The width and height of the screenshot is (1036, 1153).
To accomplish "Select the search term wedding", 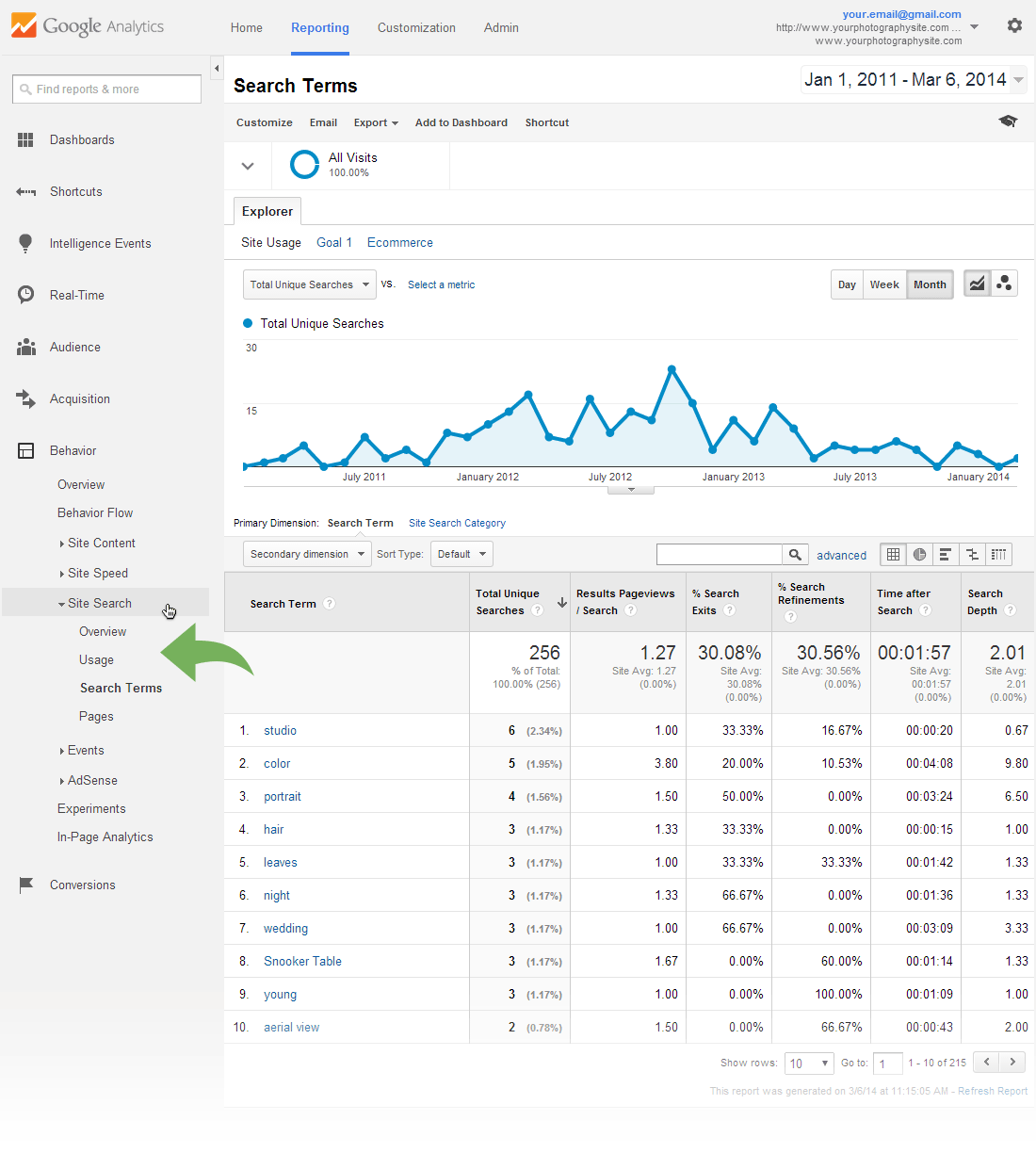I will click(285, 928).
